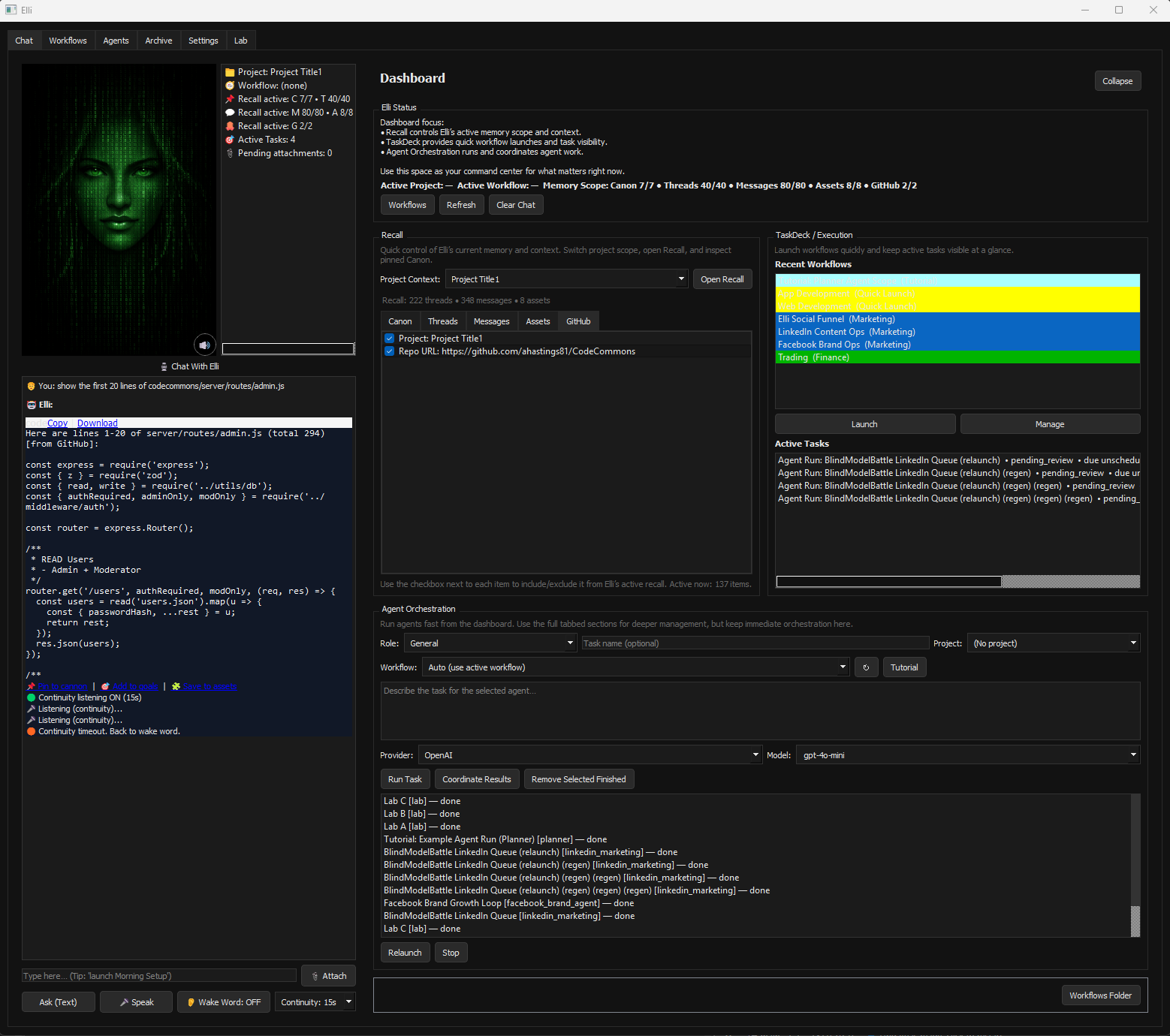Image resolution: width=1170 pixels, height=1036 pixels.
Task: Open the Agents tab in the top bar
Action: pos(116,40)
